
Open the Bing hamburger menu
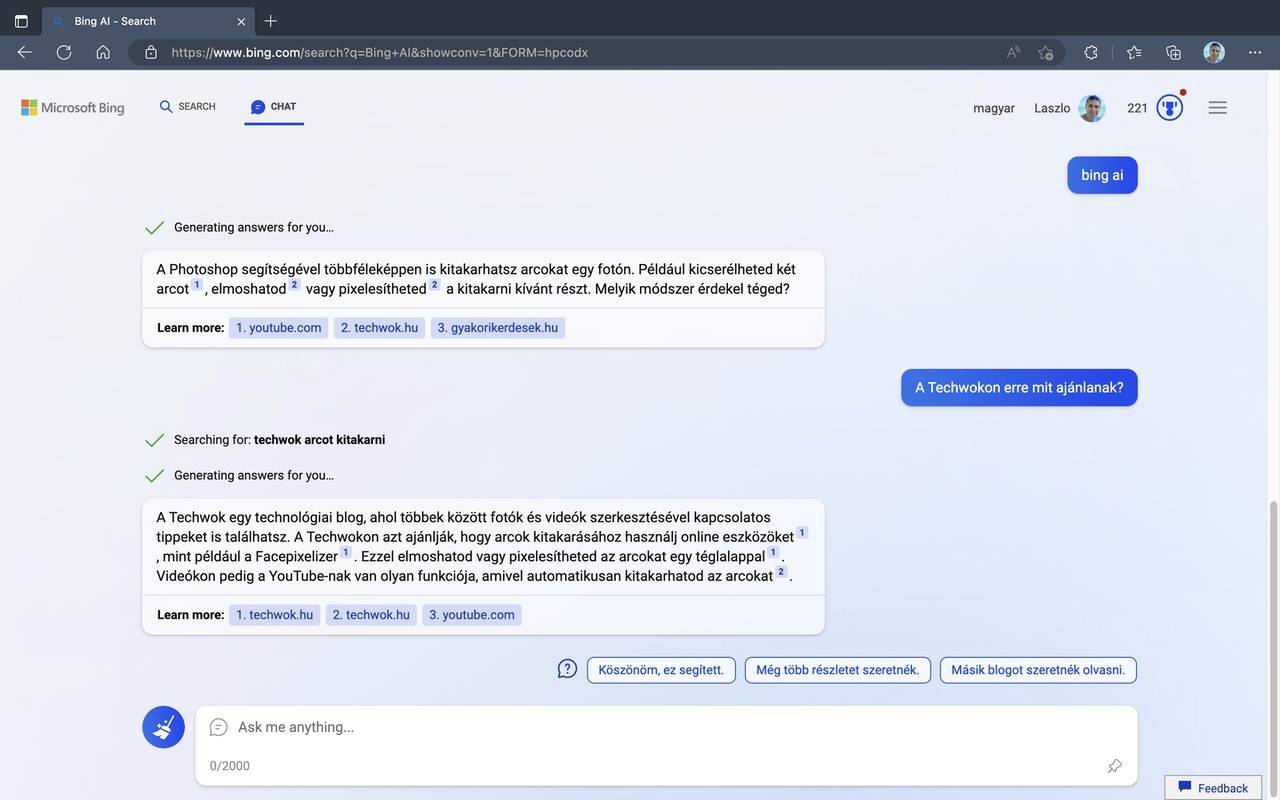pos(1217,108)
